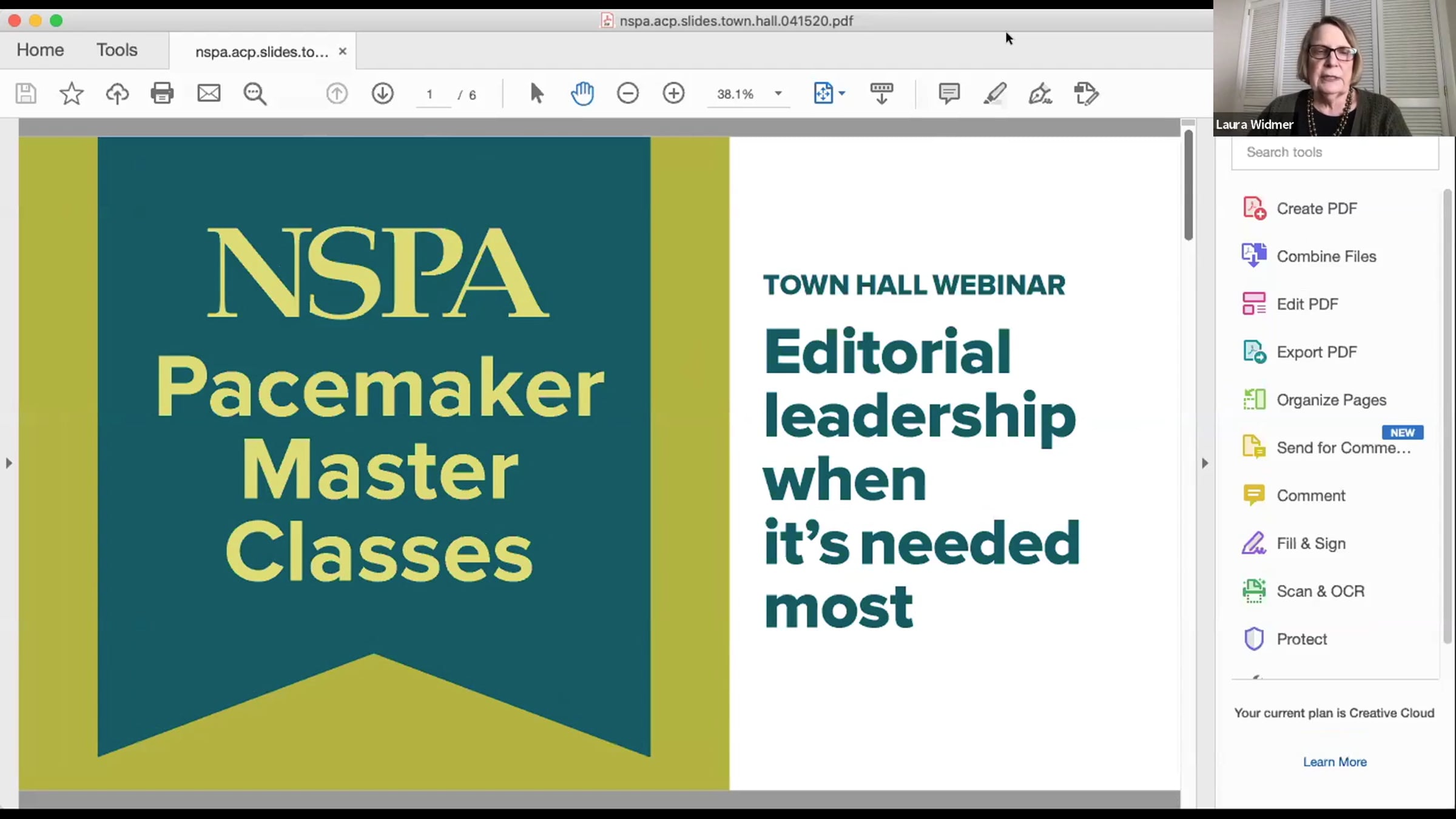
Task: Click the Scan & OCR tool icon
Action: [1254, 591]
